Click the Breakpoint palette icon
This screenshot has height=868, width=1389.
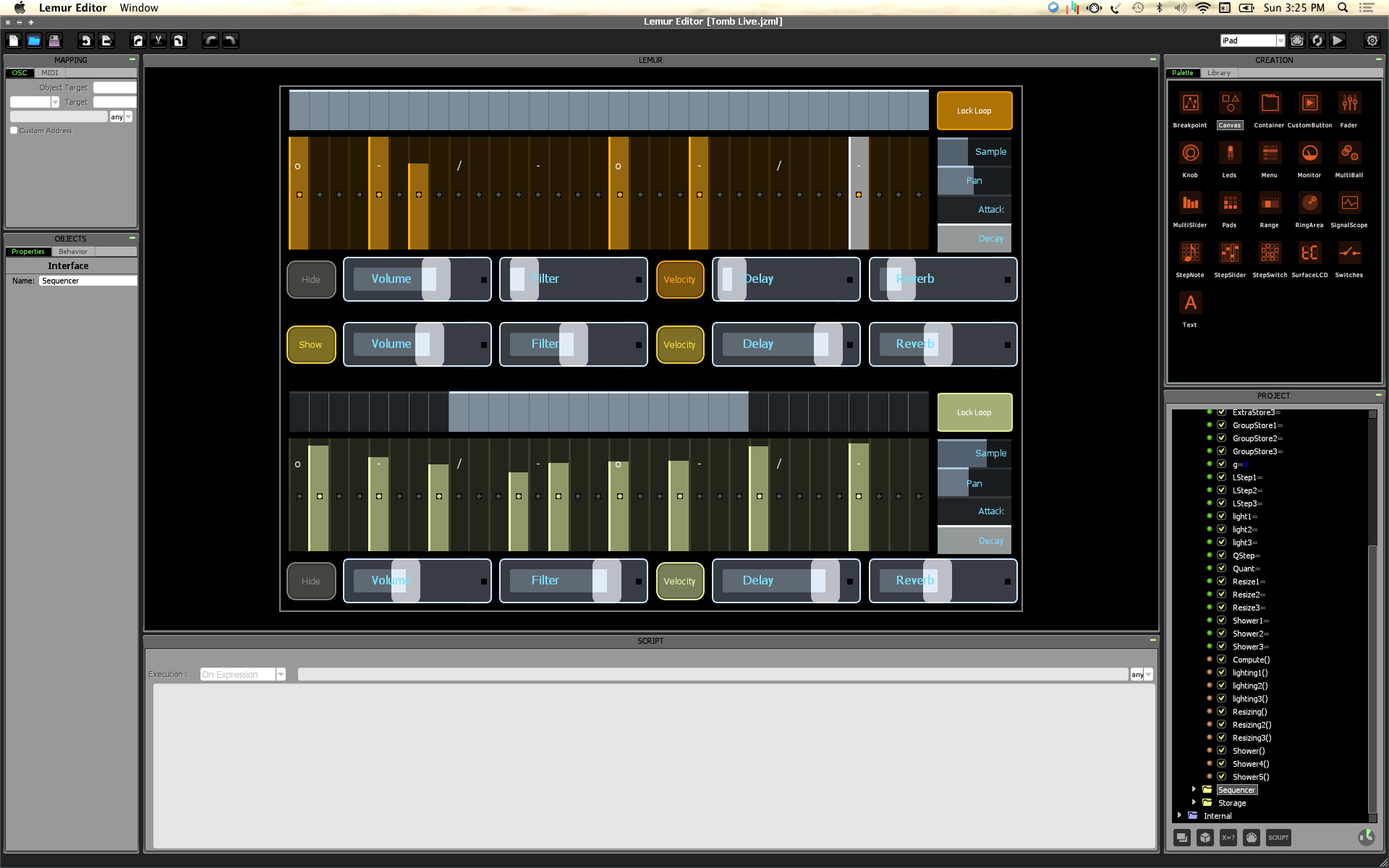[x=1190, y=103]
